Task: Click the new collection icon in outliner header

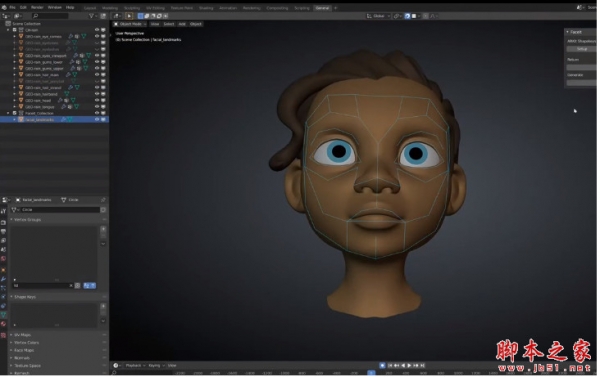Action: pos(103,16)
